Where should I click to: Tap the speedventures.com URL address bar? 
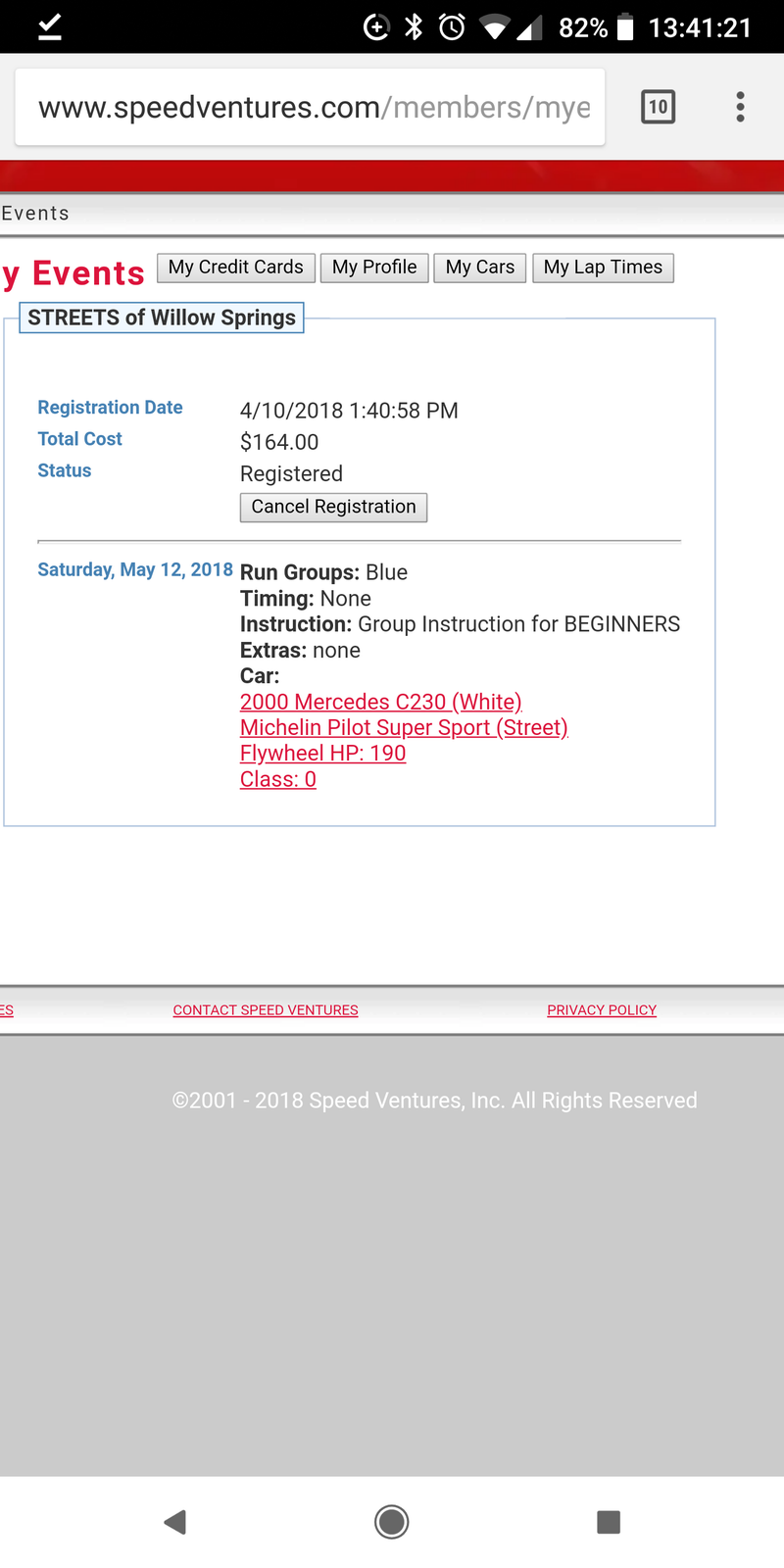tap(314, 107)
